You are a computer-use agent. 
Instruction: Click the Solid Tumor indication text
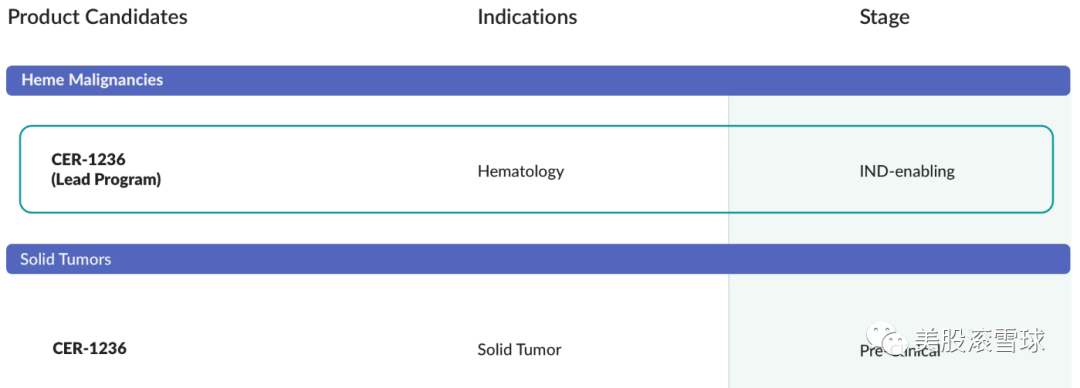coord(519,349)
